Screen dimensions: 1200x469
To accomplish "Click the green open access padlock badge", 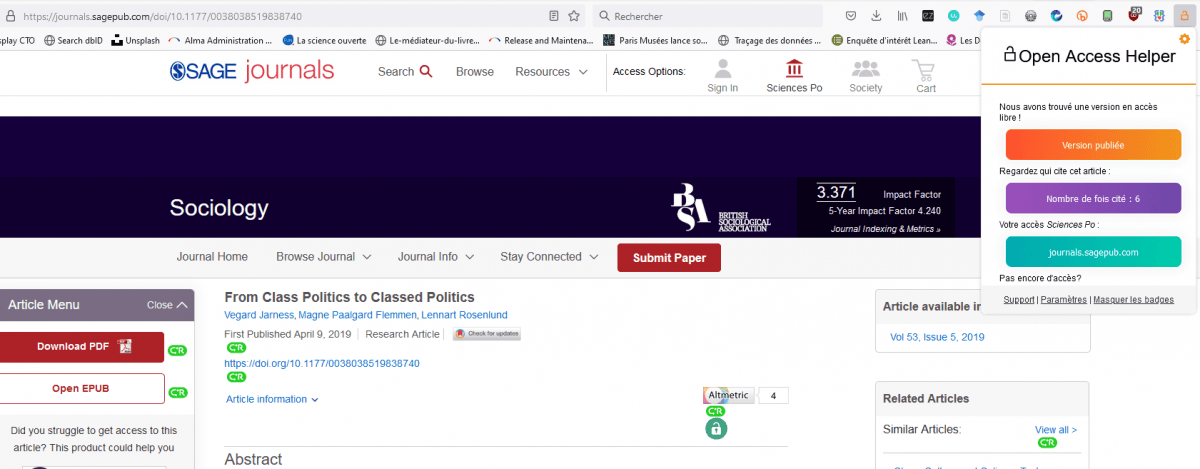I will 715,428.
